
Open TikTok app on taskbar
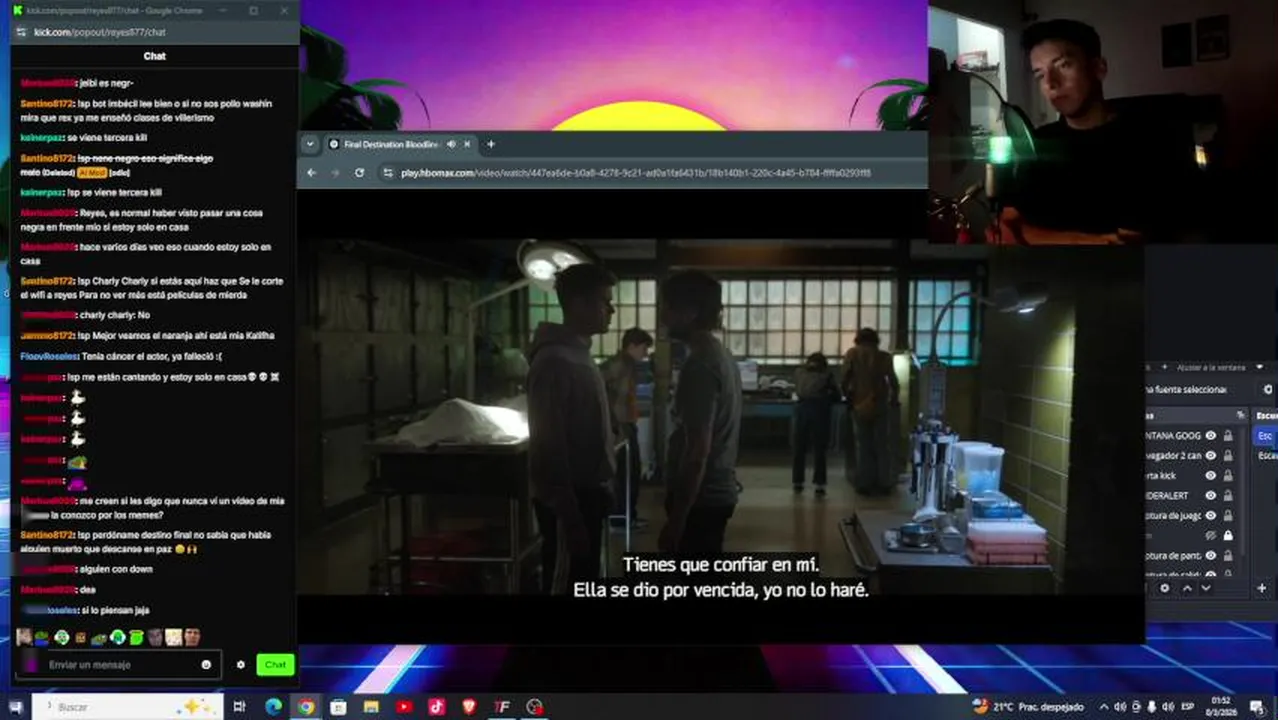tap(437, 707)
